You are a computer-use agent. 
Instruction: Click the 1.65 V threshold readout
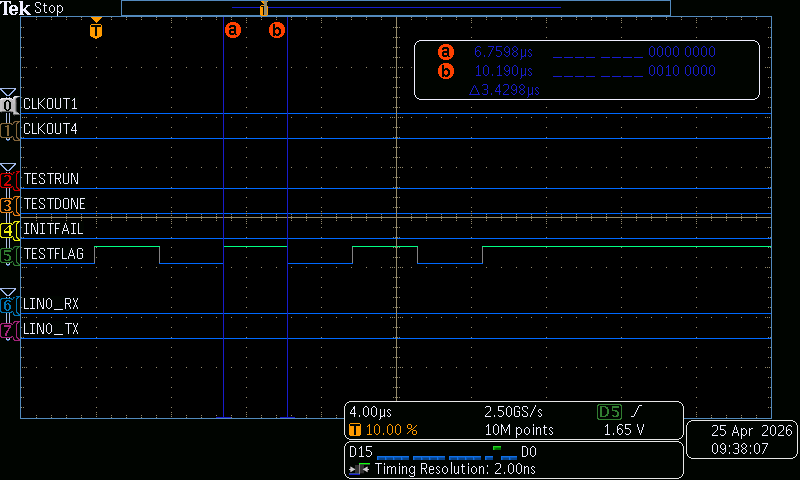pyautogui.click(x=623, y=430)
